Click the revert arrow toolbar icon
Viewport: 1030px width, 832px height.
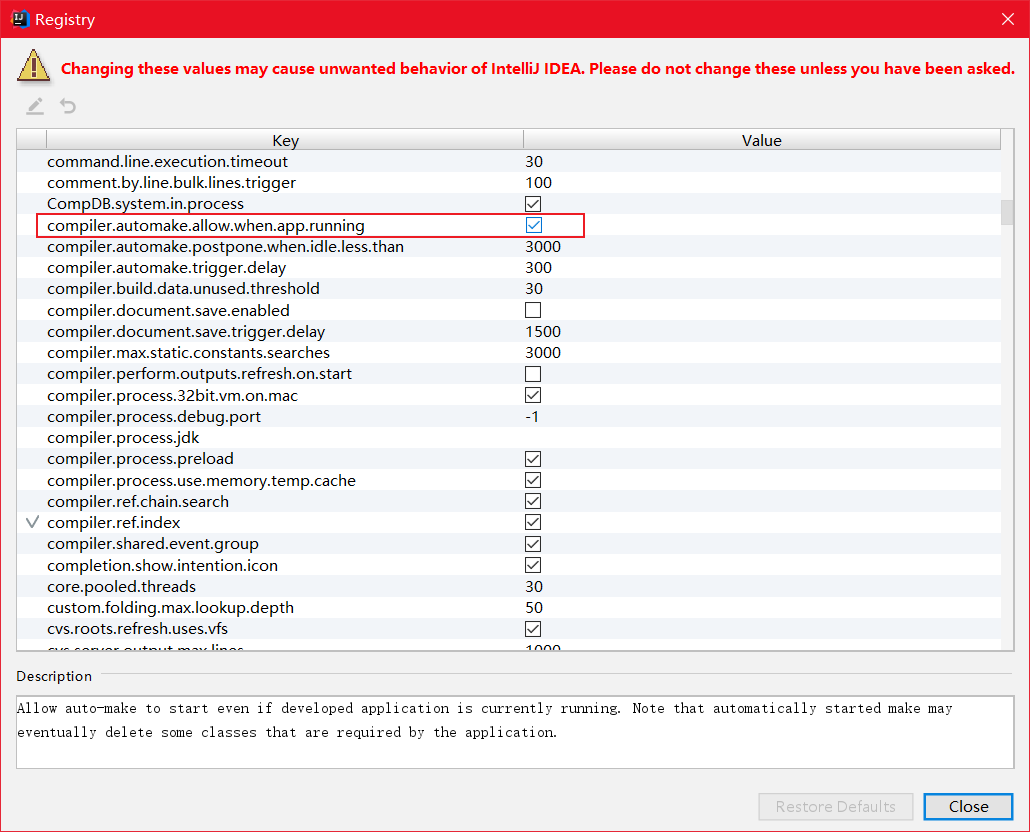pyautogui.click(x=68, y=106)
